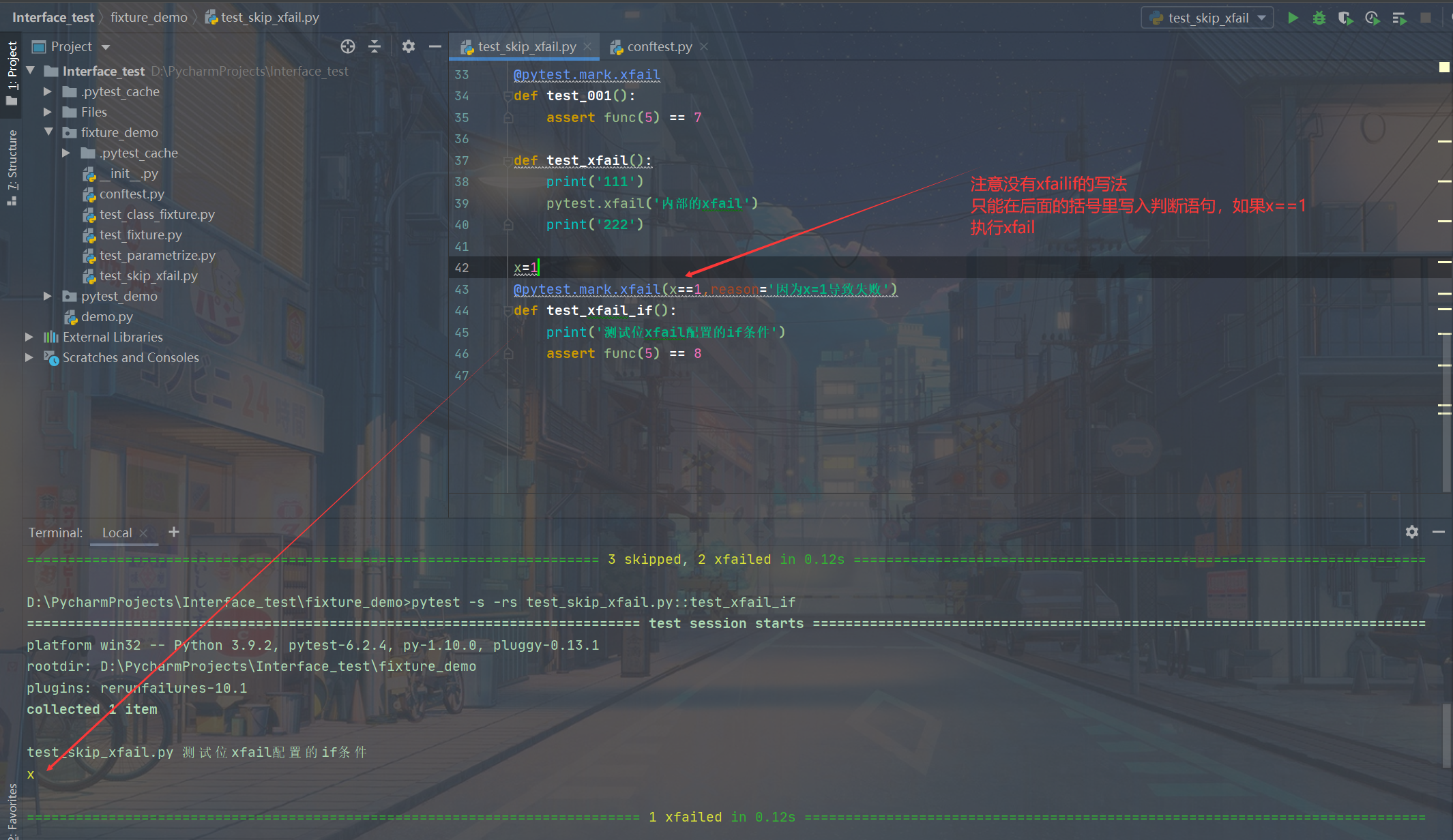Image resolution: width=1453 pixels, height=840 pixels.
Task: Toggle the Structure side tool window
Action: pyautogui.click(x=12, y=167)
